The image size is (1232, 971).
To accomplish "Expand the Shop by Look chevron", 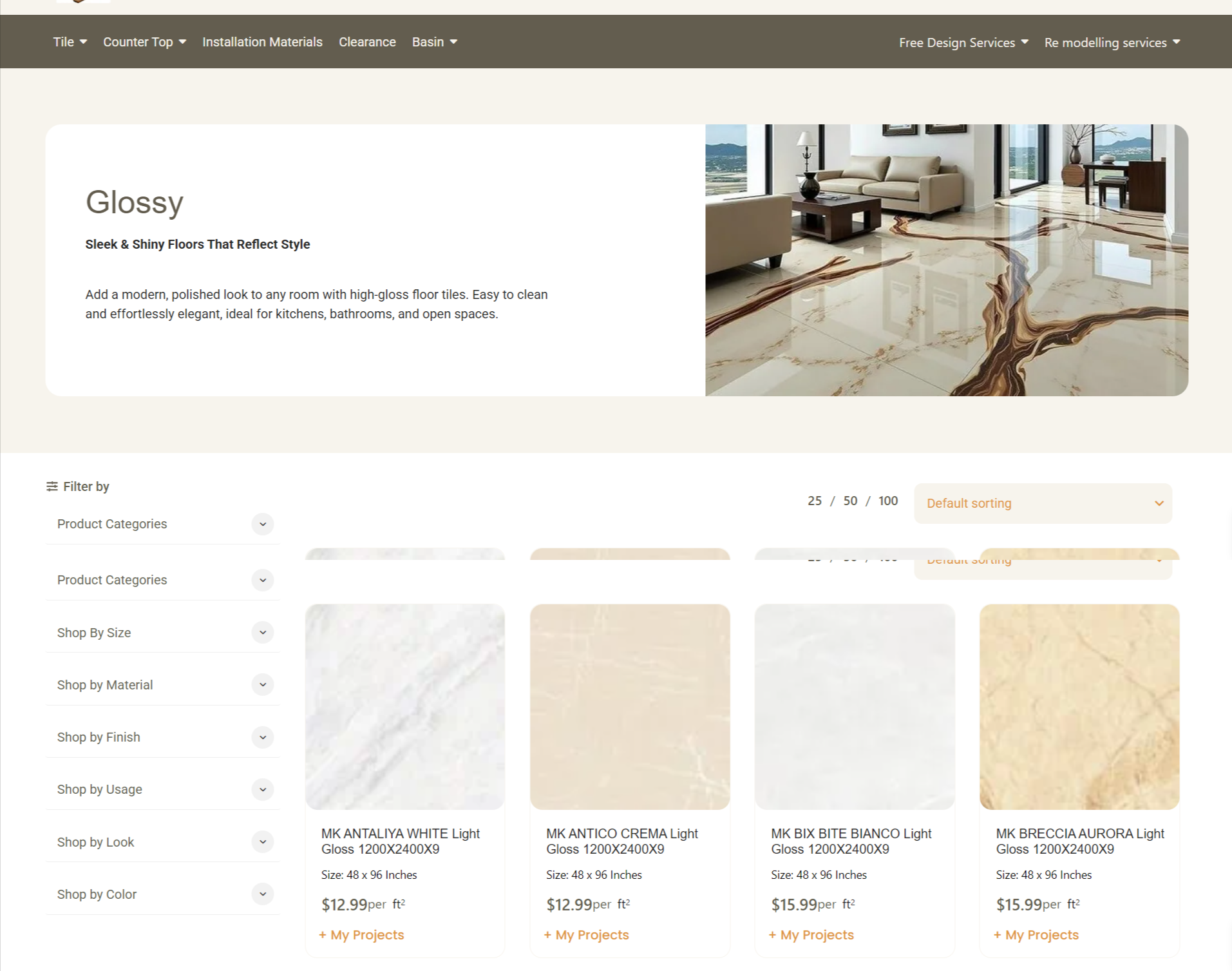I will coord(263,842).
